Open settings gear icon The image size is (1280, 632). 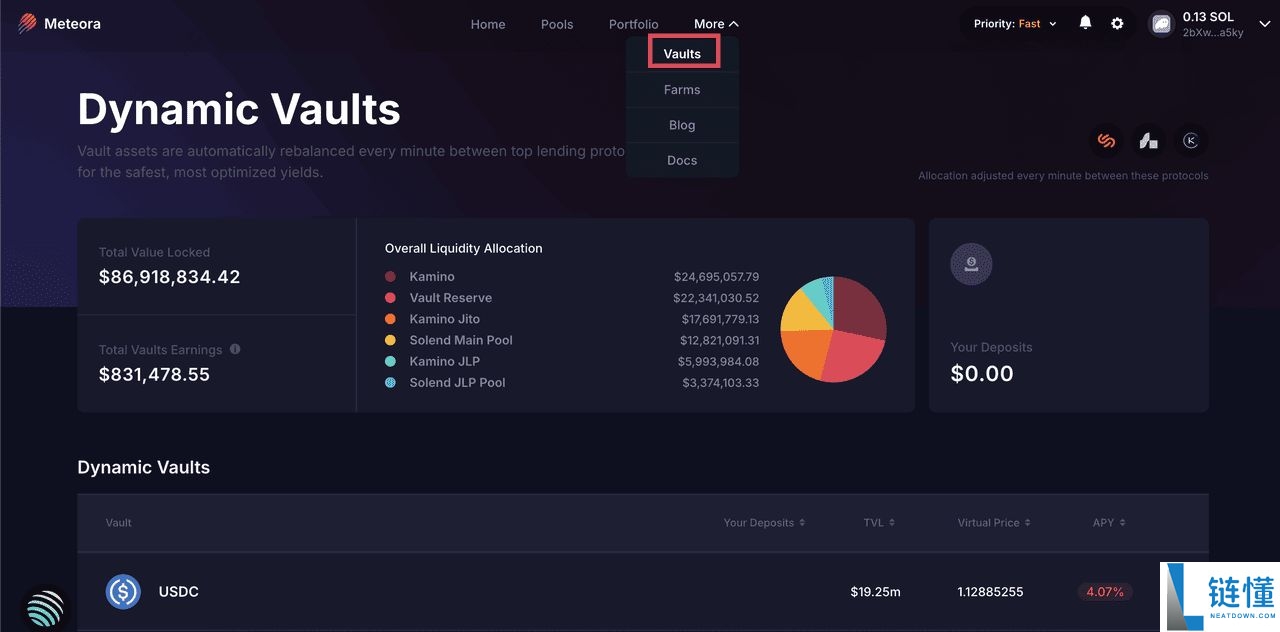coord(1117,24)
